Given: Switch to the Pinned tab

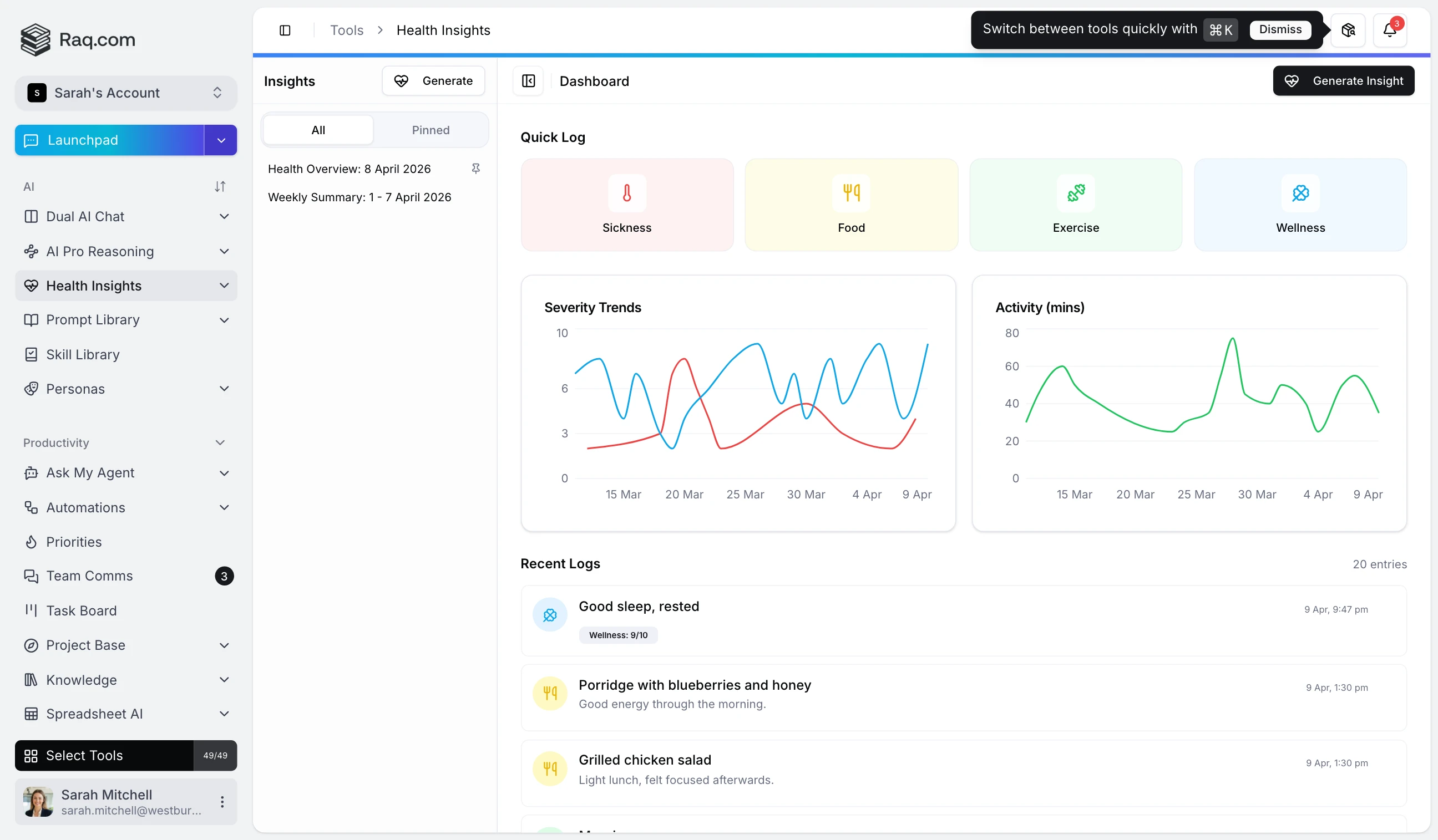Looking at the screenshot, I should pos(431,129).
